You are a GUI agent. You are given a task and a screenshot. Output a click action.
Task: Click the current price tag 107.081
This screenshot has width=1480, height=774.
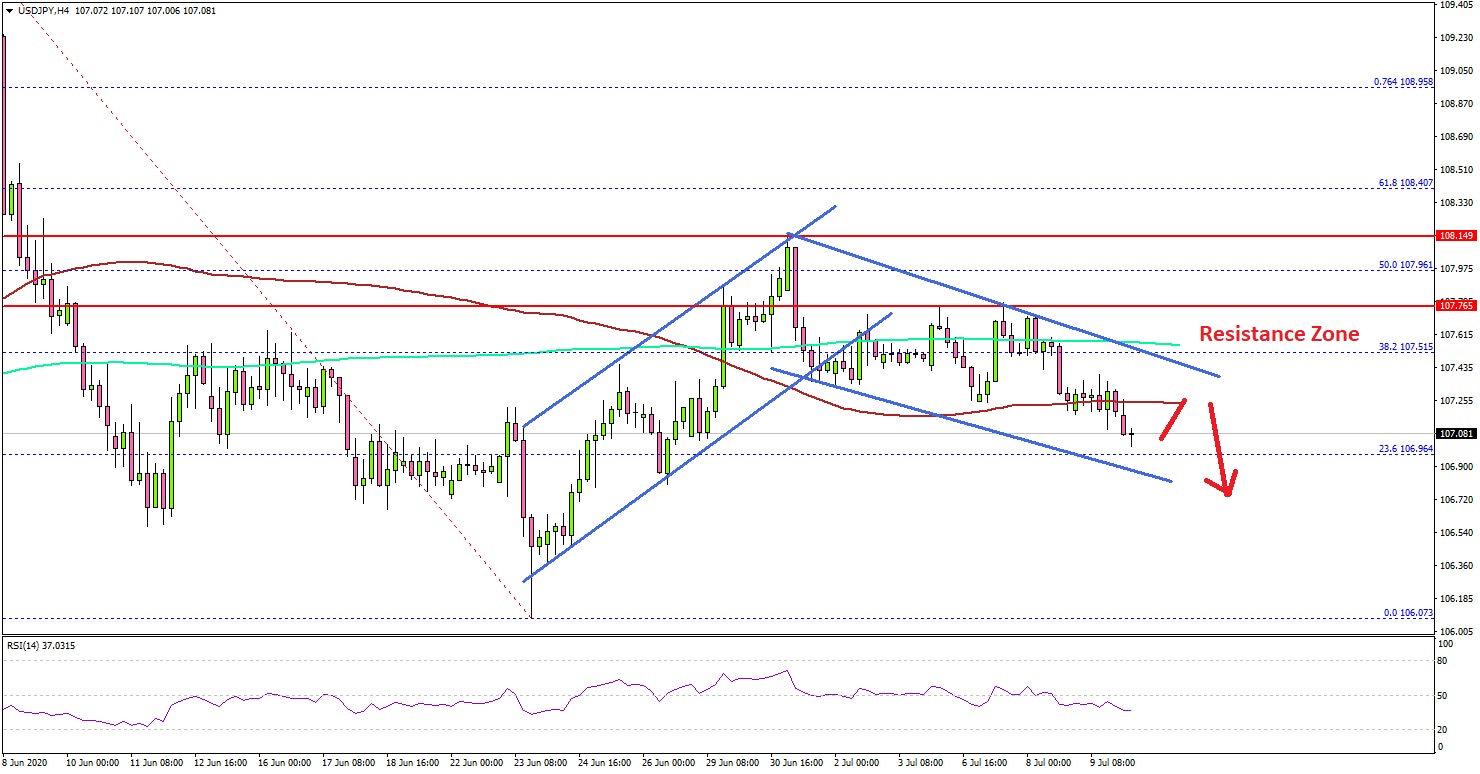pyautogui.click(x=1455, y=434)
